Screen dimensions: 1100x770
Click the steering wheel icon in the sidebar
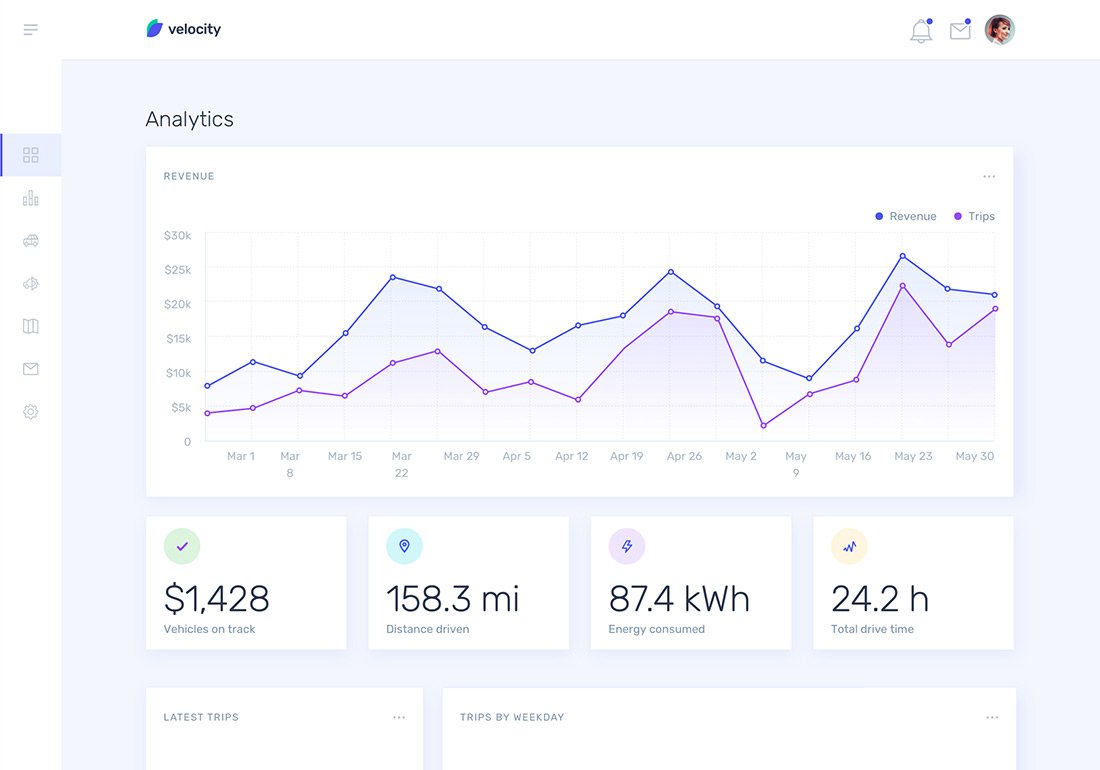click(x=31, y=284)
